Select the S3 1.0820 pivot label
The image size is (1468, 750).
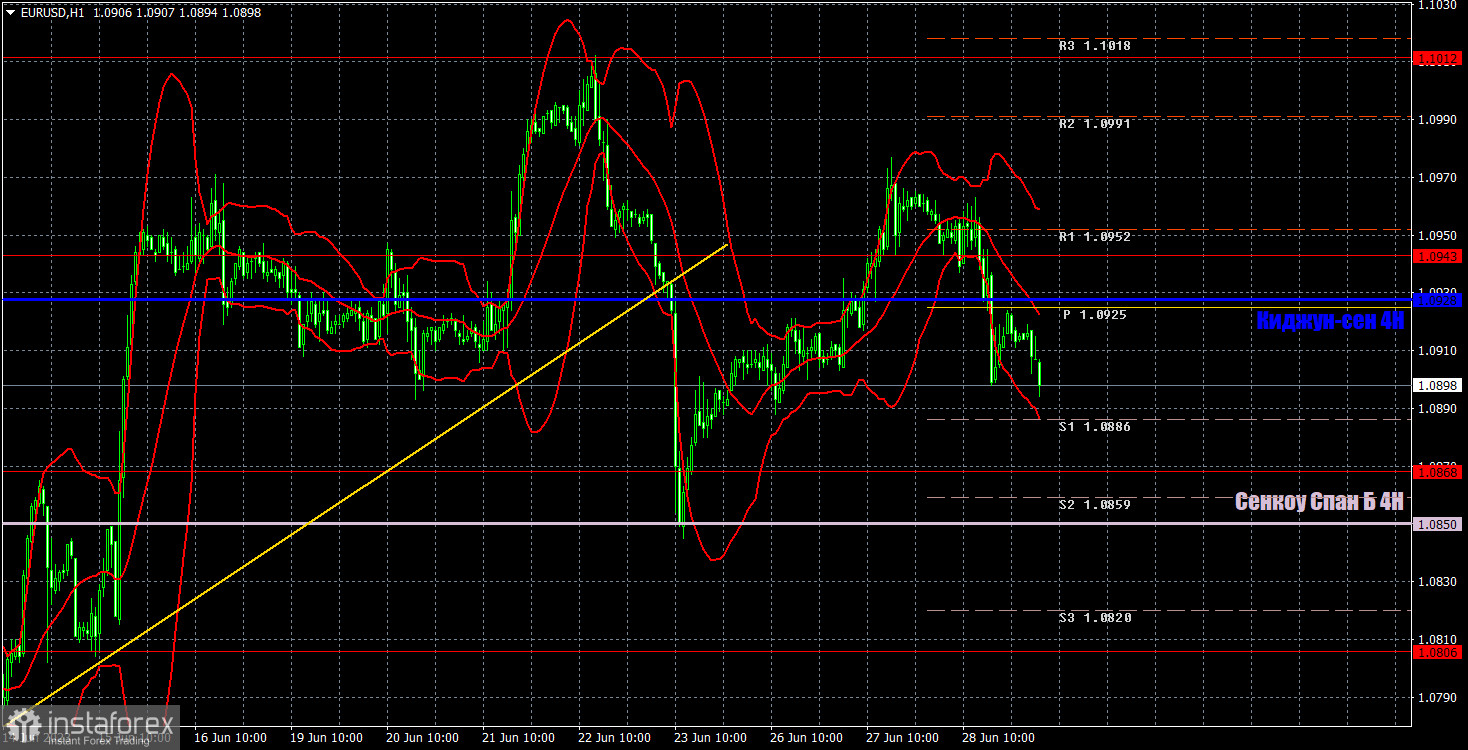coord(1095,618)
